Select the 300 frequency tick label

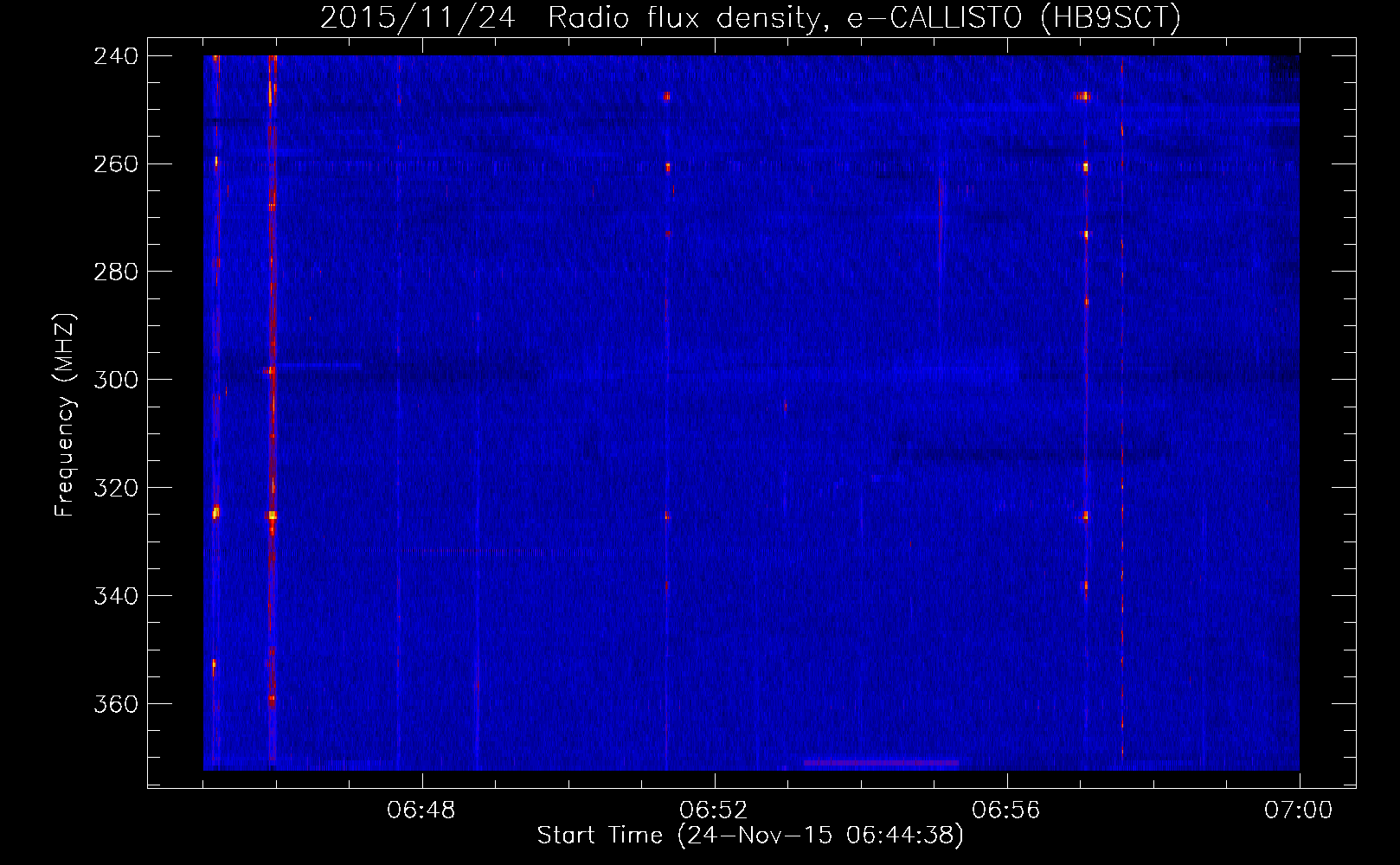click(116, 381)
